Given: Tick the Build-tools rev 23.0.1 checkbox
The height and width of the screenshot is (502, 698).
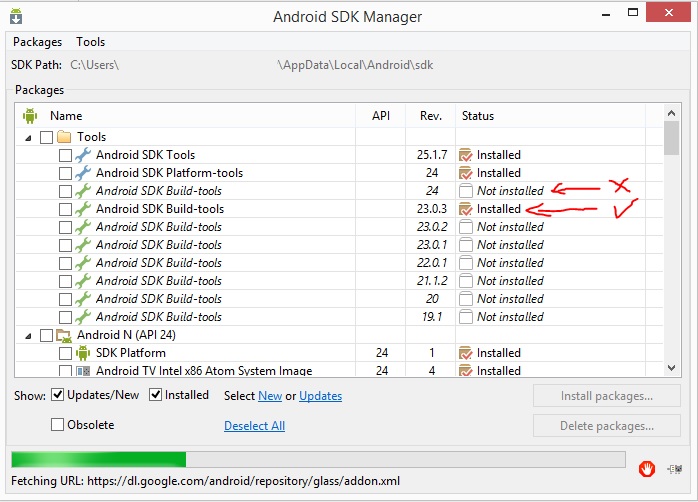Looking at the screenshot, I should 65,245.
